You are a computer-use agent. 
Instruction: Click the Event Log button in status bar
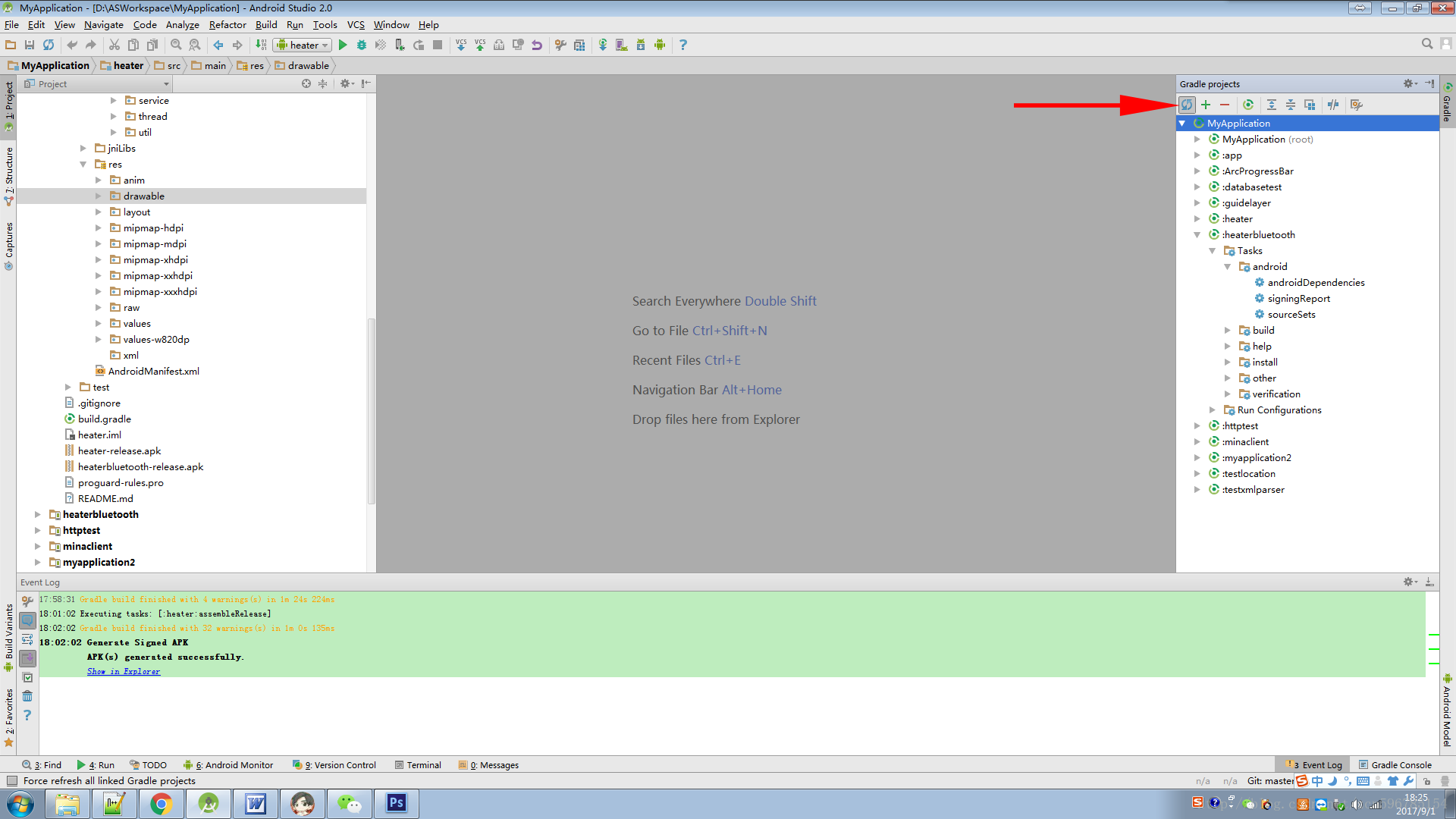click(x=1313, y=764)
